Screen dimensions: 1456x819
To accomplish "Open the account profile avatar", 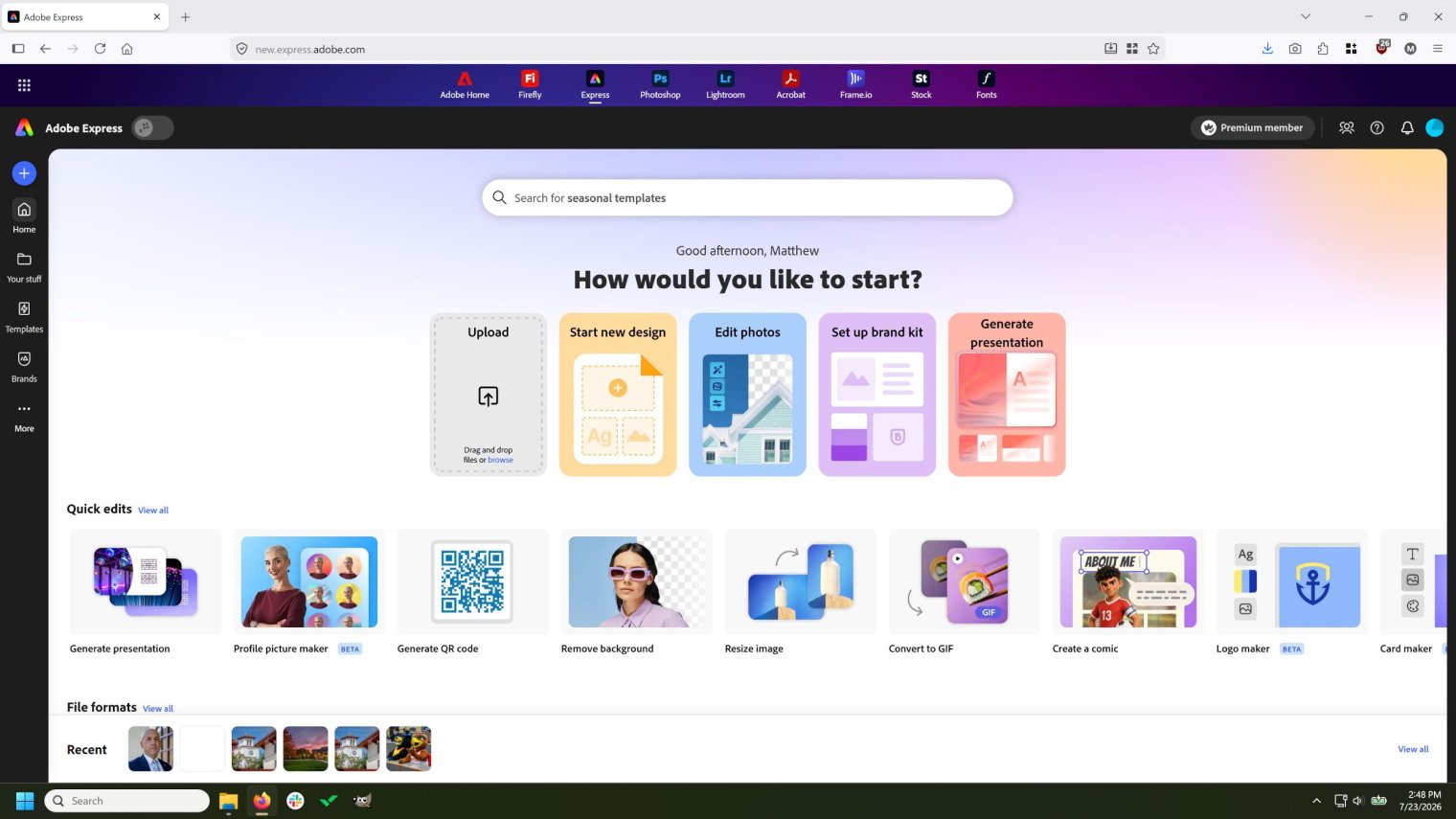I will [1434, 127].
